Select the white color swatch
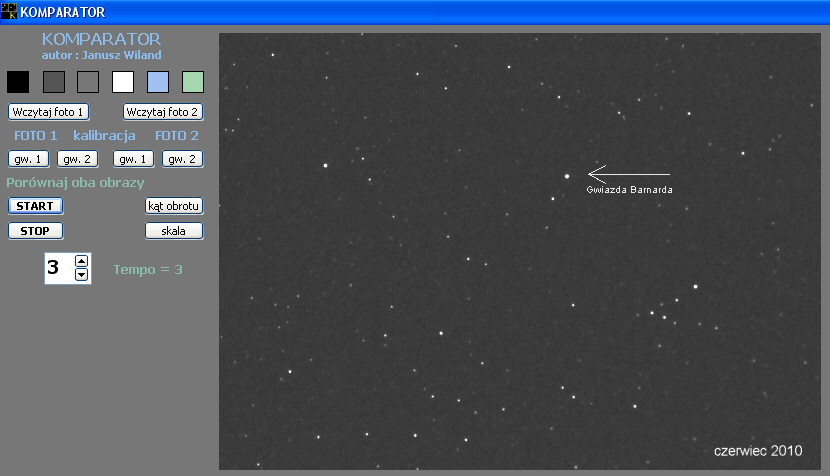The height and width of the screenshot is (476, 830). [123, 82]
